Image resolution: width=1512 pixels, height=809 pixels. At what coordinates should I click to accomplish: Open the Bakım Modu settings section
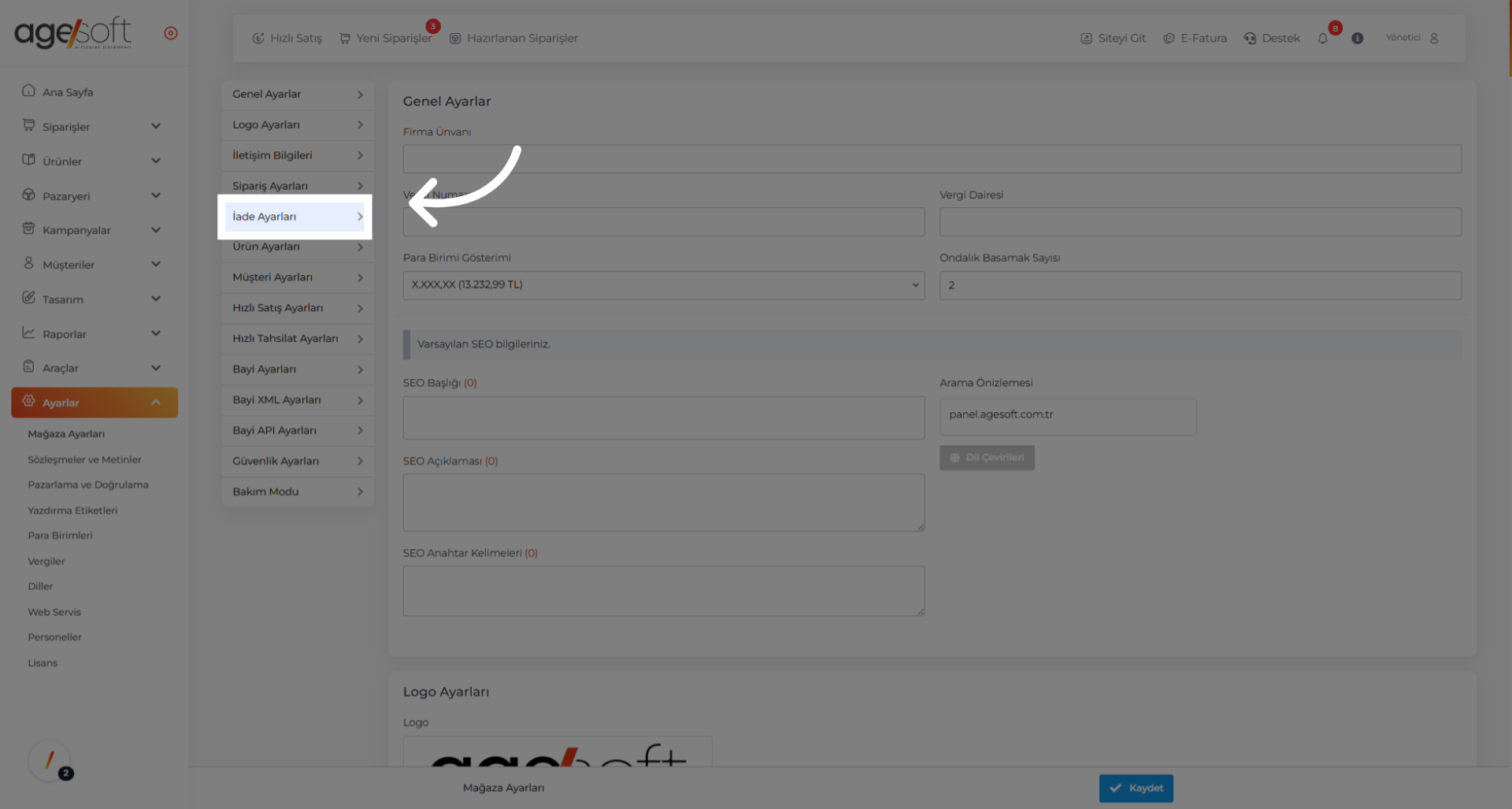click(298, 492)
